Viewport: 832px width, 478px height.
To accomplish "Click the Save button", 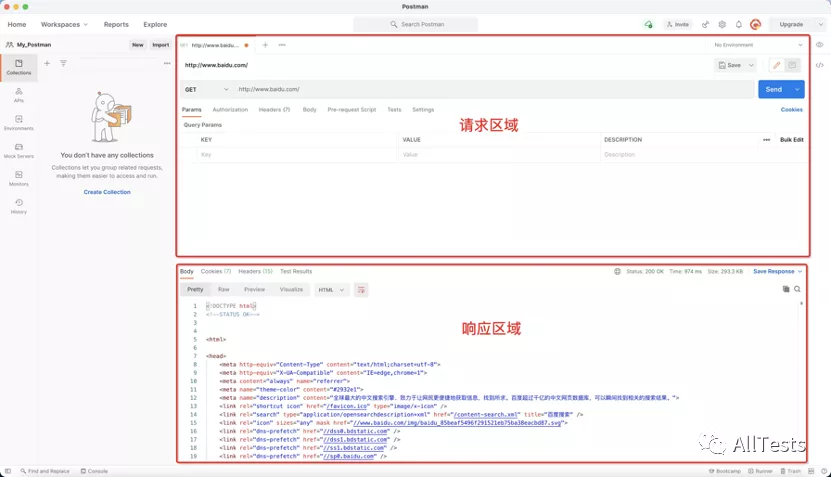I will tap(730, 65).
